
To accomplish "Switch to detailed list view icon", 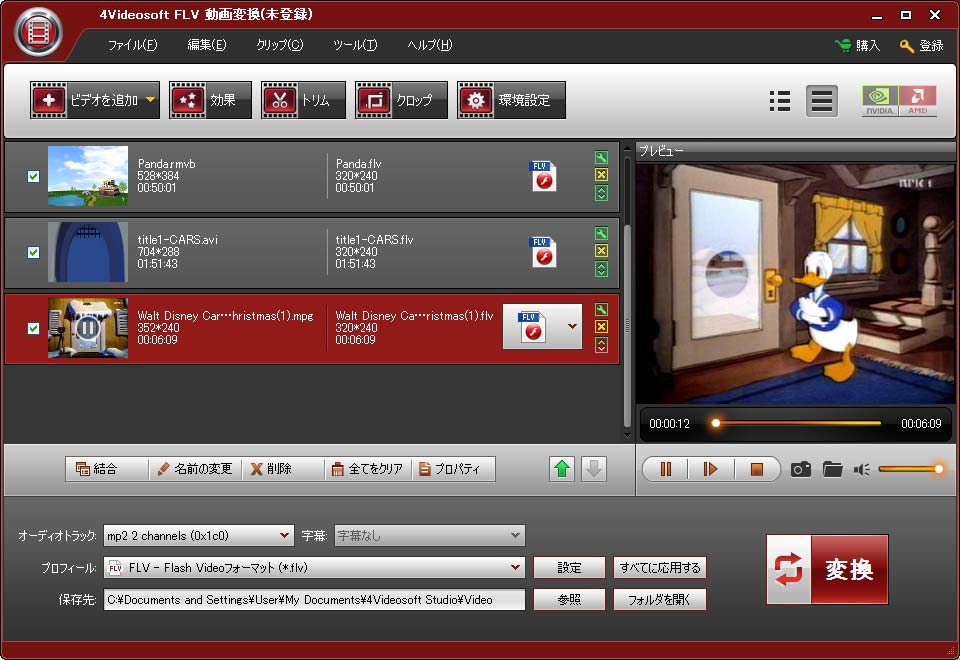I will point(780,101).
